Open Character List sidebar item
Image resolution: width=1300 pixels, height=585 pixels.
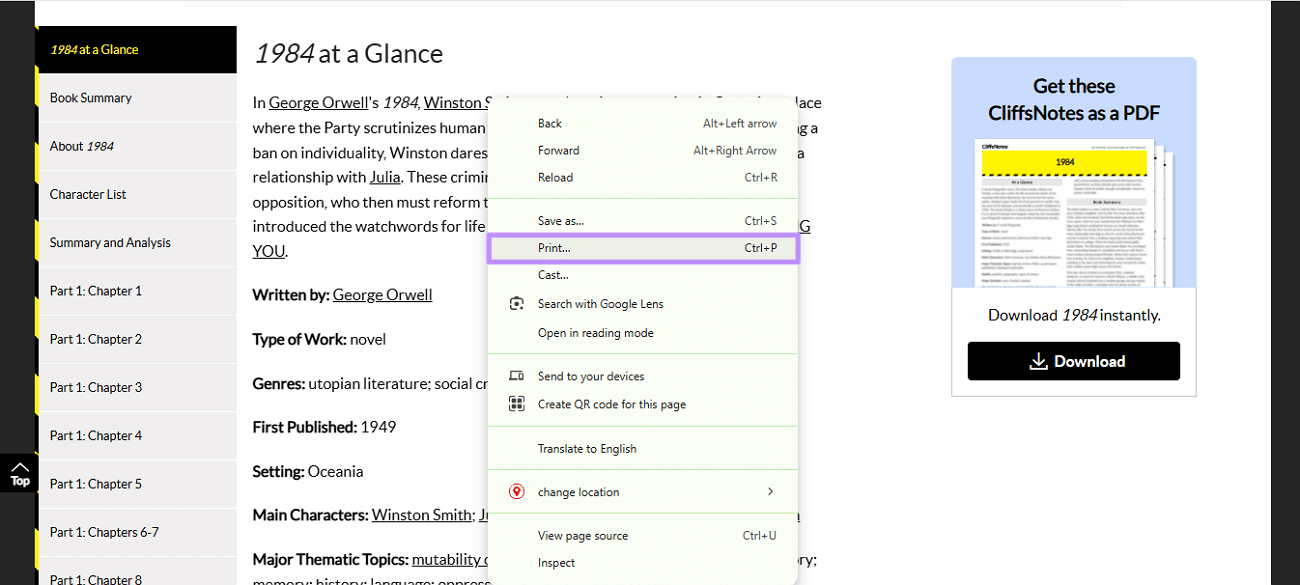(x=88, y=194)
